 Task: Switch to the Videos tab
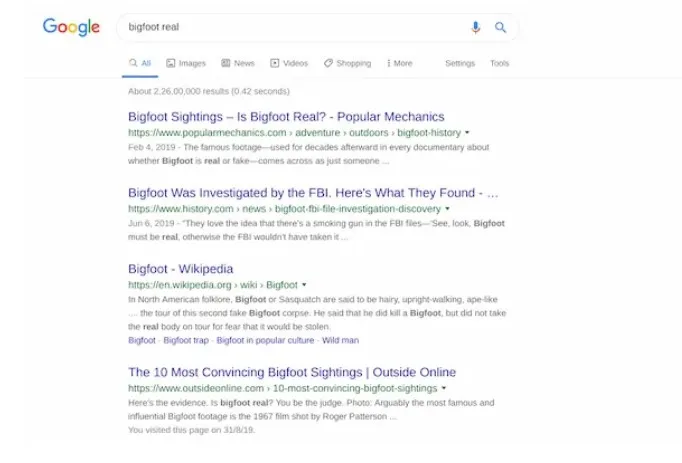pos(289,63)
